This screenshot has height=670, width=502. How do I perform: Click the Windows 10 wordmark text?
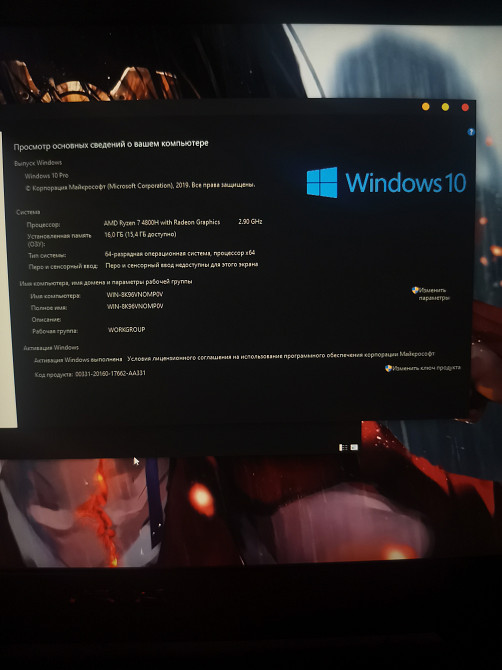pyautogui.click(x=405, y=182)
